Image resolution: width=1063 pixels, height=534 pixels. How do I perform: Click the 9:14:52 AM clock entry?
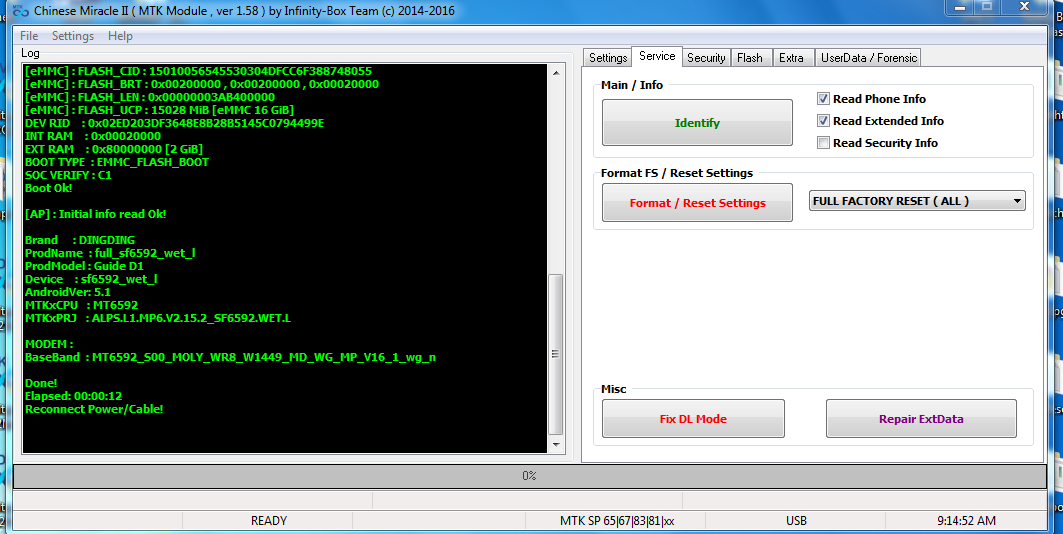tap(966, 520)
